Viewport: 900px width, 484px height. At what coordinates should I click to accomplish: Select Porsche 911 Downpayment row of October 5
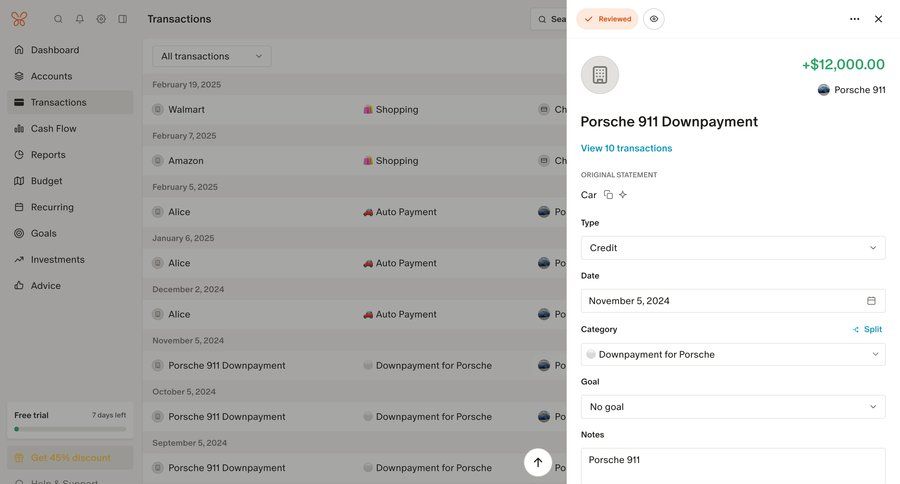click(355, 416)
